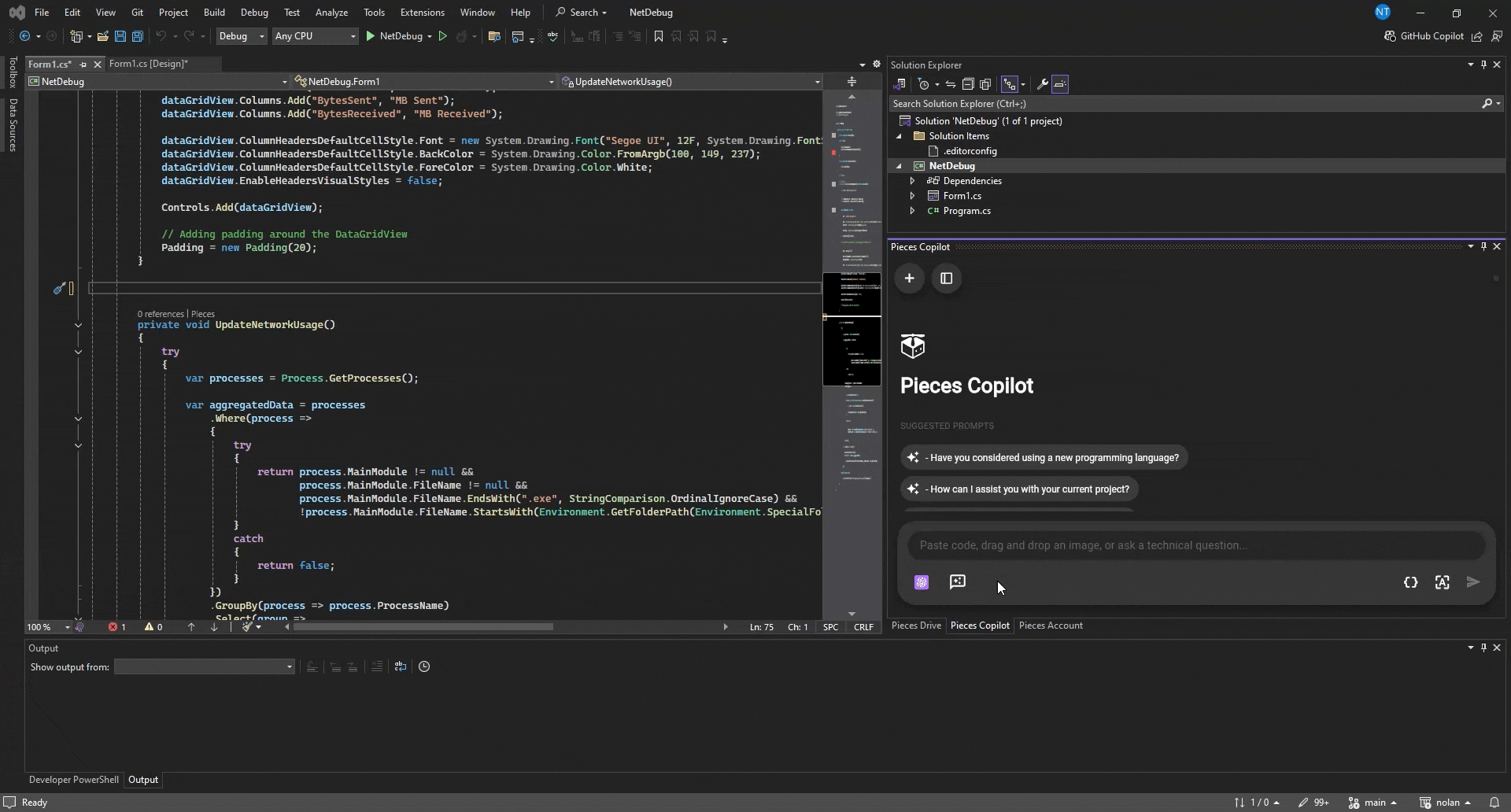Screen dimensions: 1511x812
Task: Open the GitHub Copilot button
Action: (x=1424, y=36)
